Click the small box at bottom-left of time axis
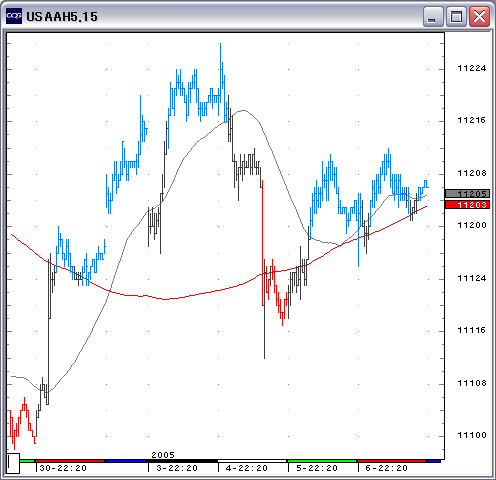The image size is (496, 480). coord(13,463)
